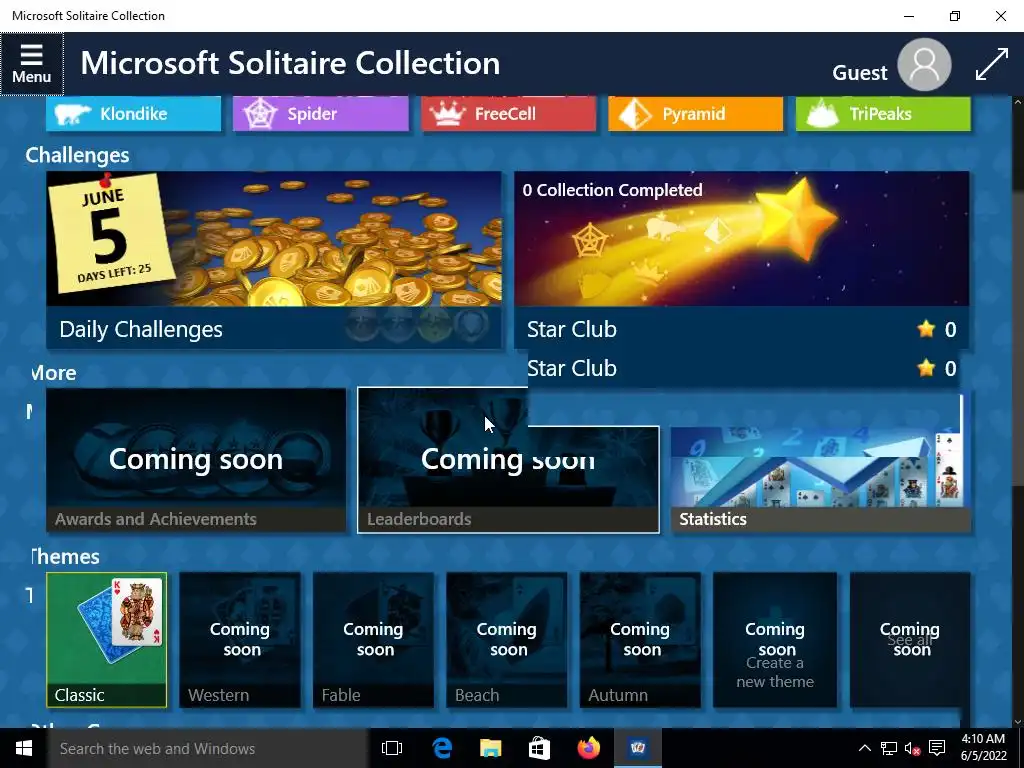Screen dimensions: 1024x768
Task: Open the Daily Challenges tile
Action: (x=274, y=260)
